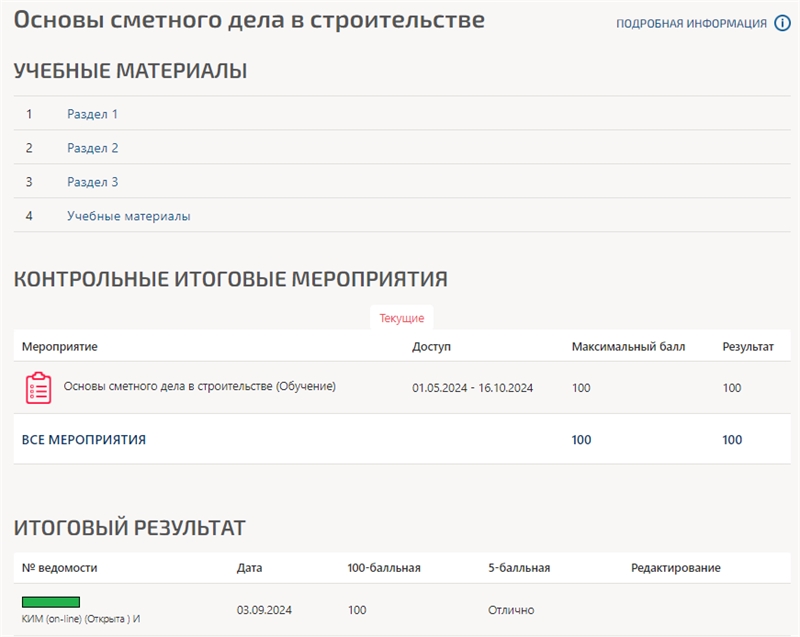Click the green record-sheet number bar
Viewport: 800px width, 637px height.
tap(51, 602)
